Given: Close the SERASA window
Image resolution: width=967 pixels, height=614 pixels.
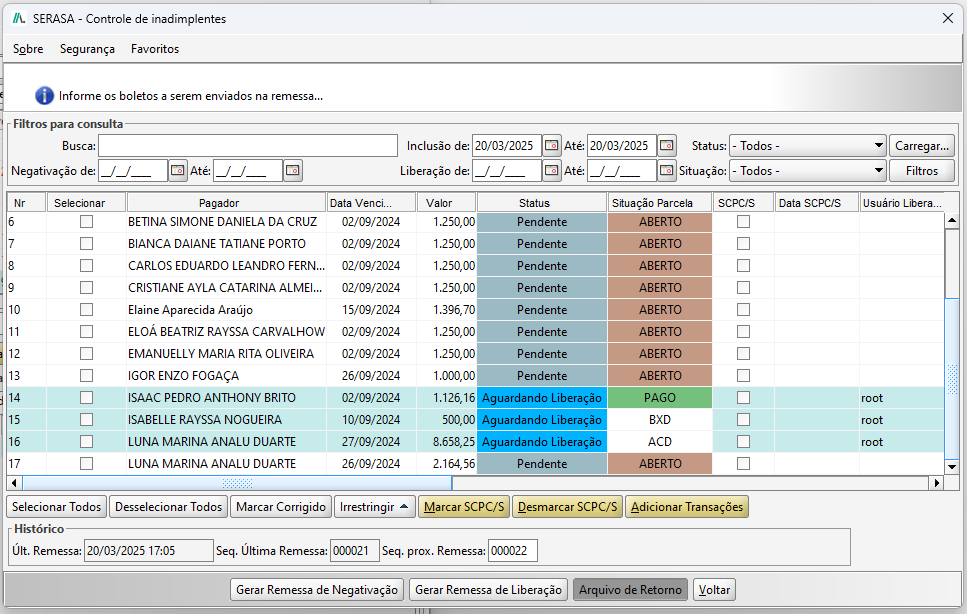Looking at the screenshot, I should (x=948, y=18).
